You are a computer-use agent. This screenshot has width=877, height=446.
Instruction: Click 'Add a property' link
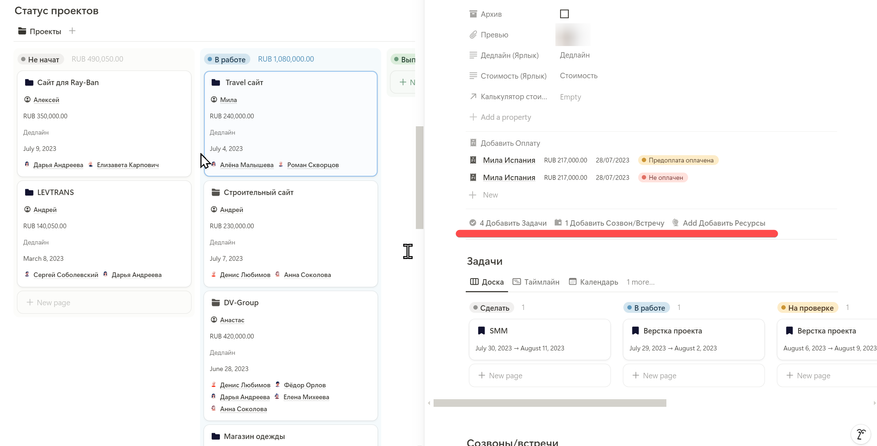(505, 117)
